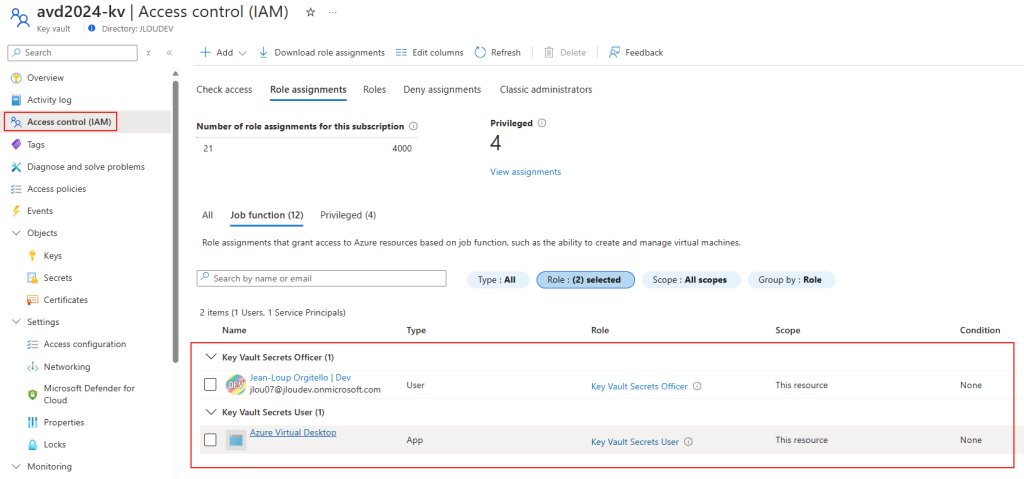The image size is (1024, 479).
Task: Select the Privileged (4) sub-tab
Action: click(x=348, y=215)
